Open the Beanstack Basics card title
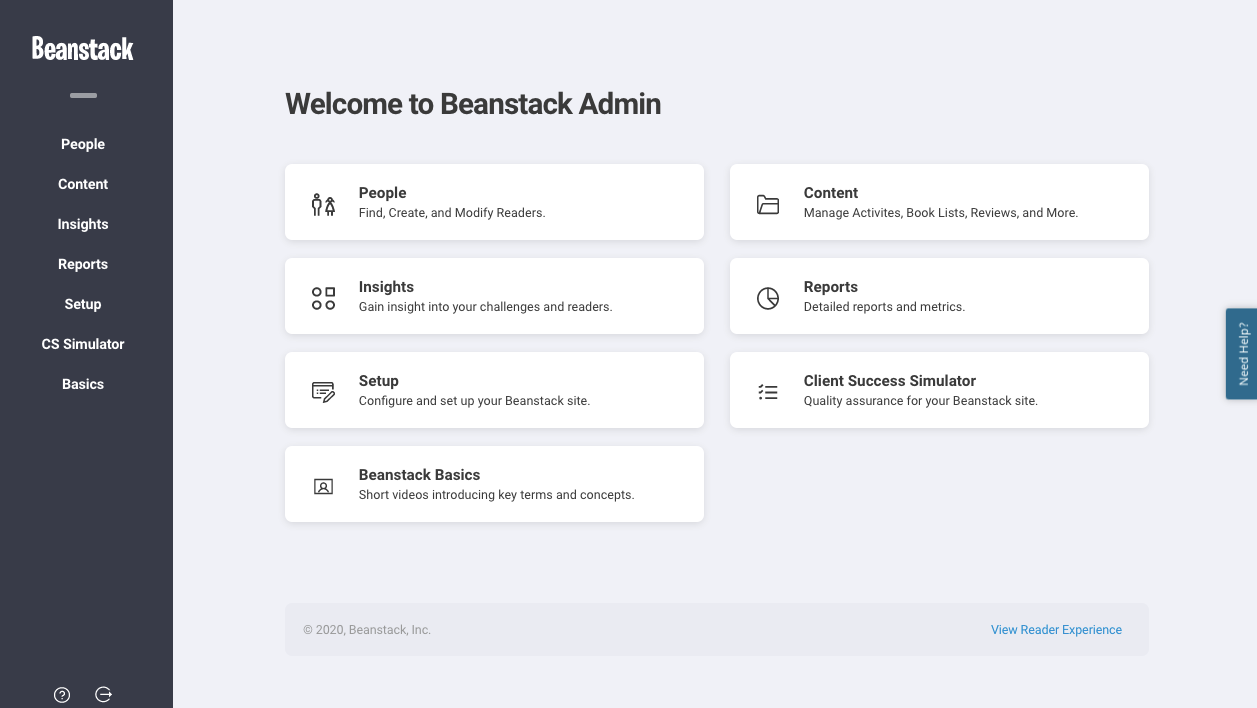The height and width of the screenshot is (708, 1257). click(x=420, y=475)
